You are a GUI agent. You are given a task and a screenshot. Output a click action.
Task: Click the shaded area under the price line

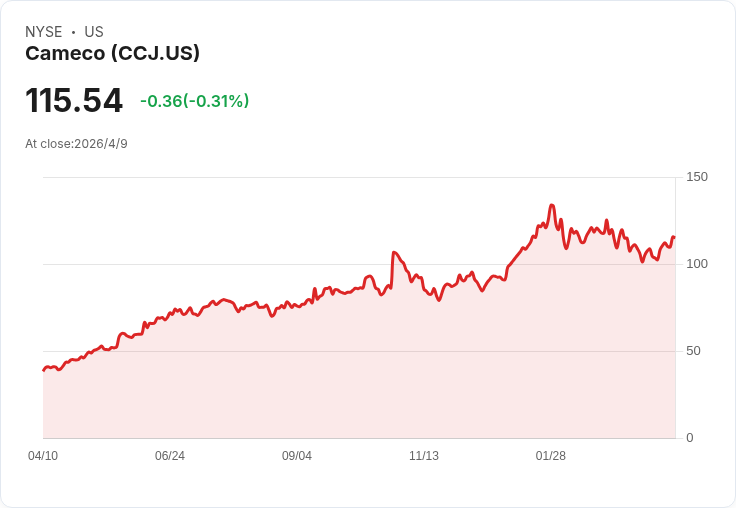click(360, 380)
